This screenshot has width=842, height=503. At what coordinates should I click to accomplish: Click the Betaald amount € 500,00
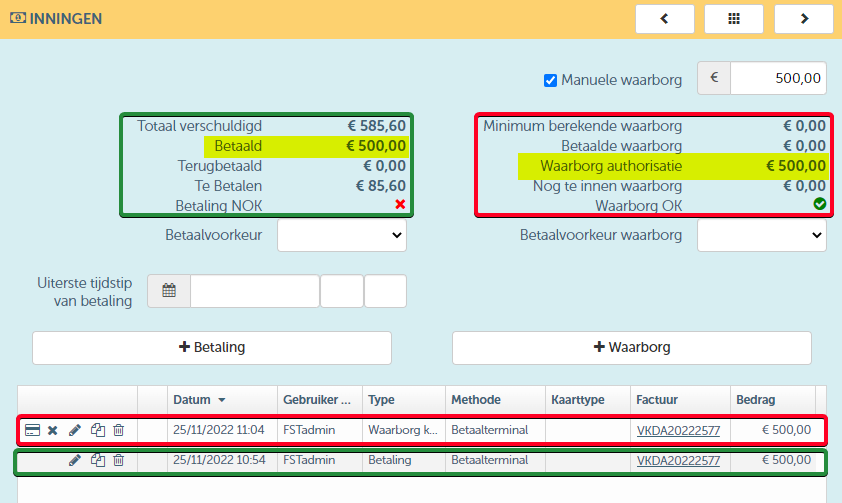[x=376, y=146]
